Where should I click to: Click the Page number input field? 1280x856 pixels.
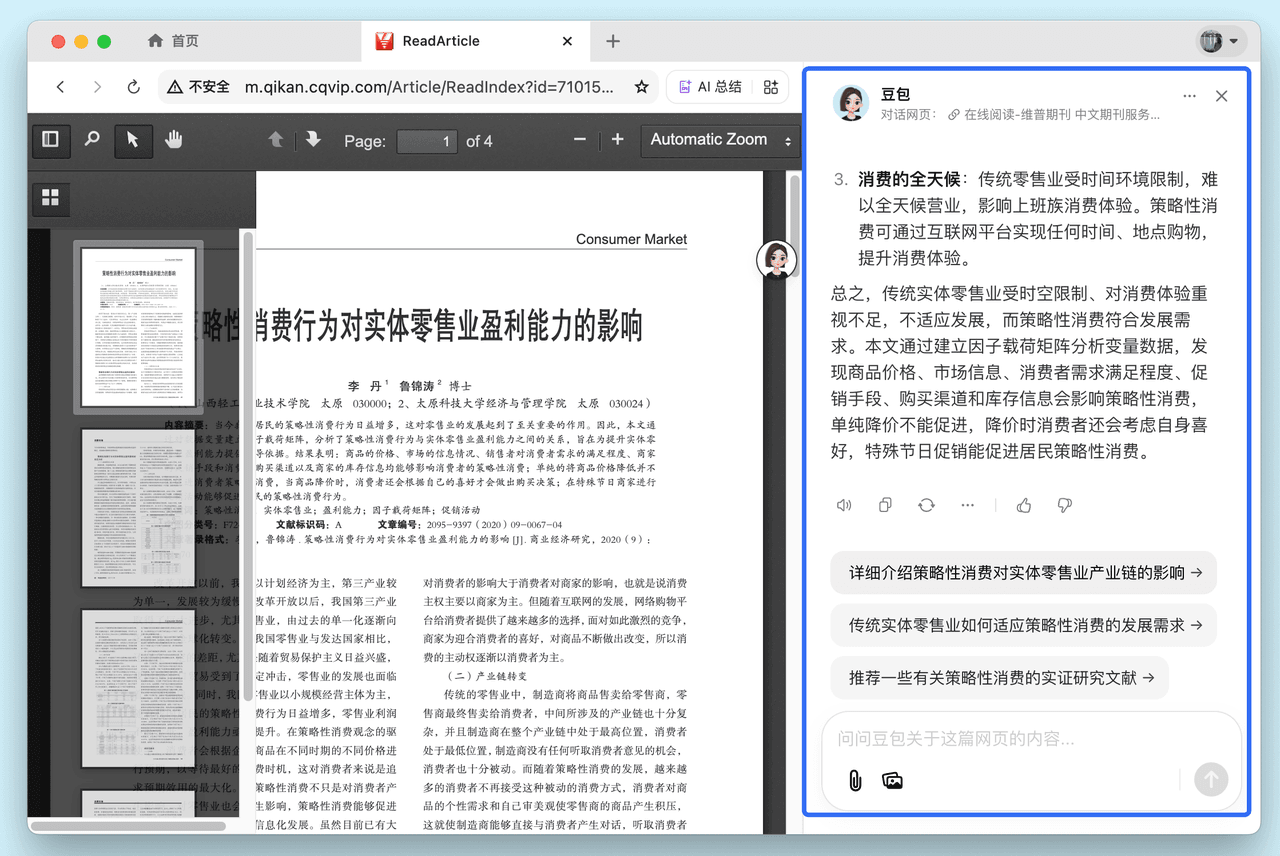pyautogui.click(x=427, y=141)
